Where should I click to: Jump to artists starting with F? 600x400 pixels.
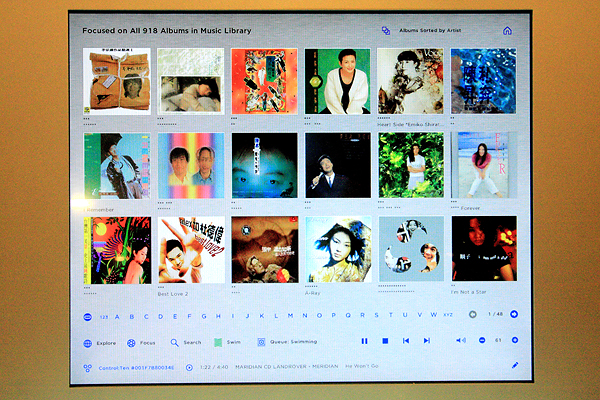point(189,316)
